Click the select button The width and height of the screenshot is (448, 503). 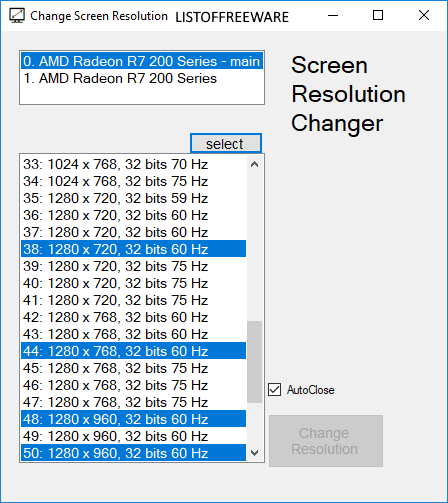click(226, 144)
